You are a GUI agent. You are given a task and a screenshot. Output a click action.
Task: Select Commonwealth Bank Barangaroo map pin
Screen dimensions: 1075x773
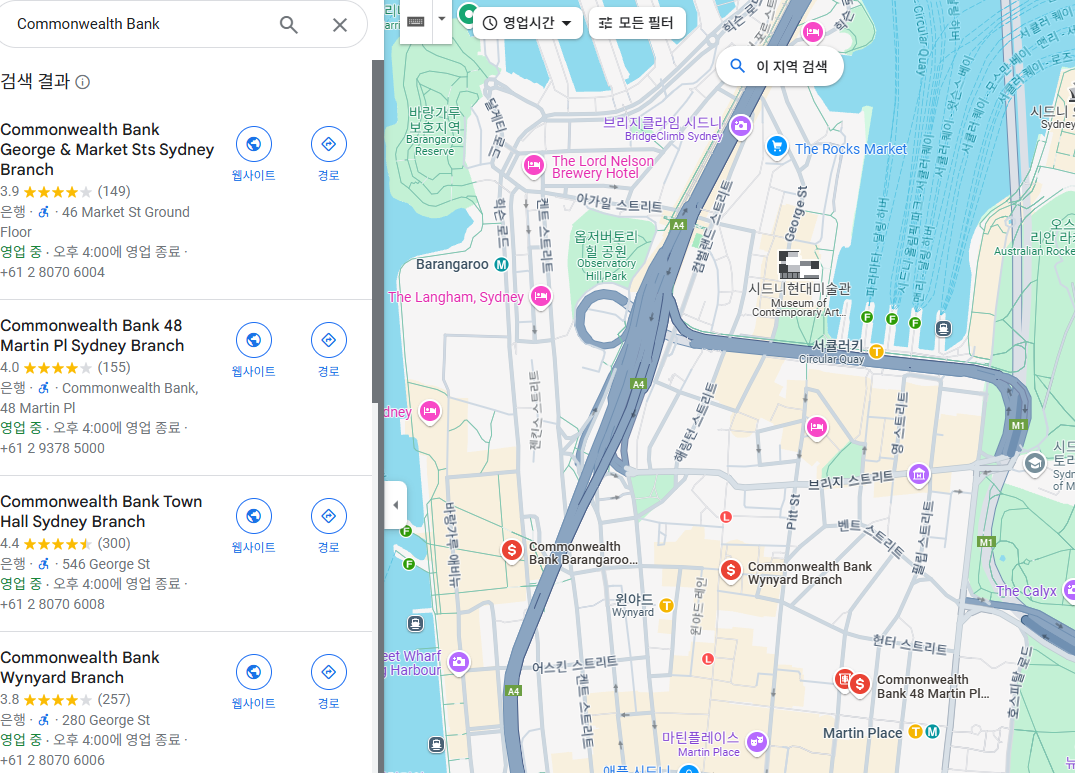511,550
